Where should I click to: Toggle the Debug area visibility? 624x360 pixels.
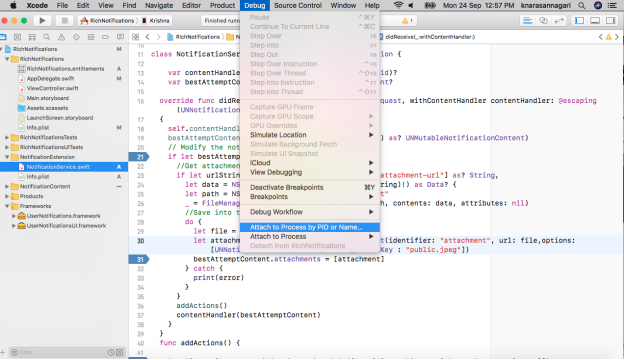pos(595,21)
